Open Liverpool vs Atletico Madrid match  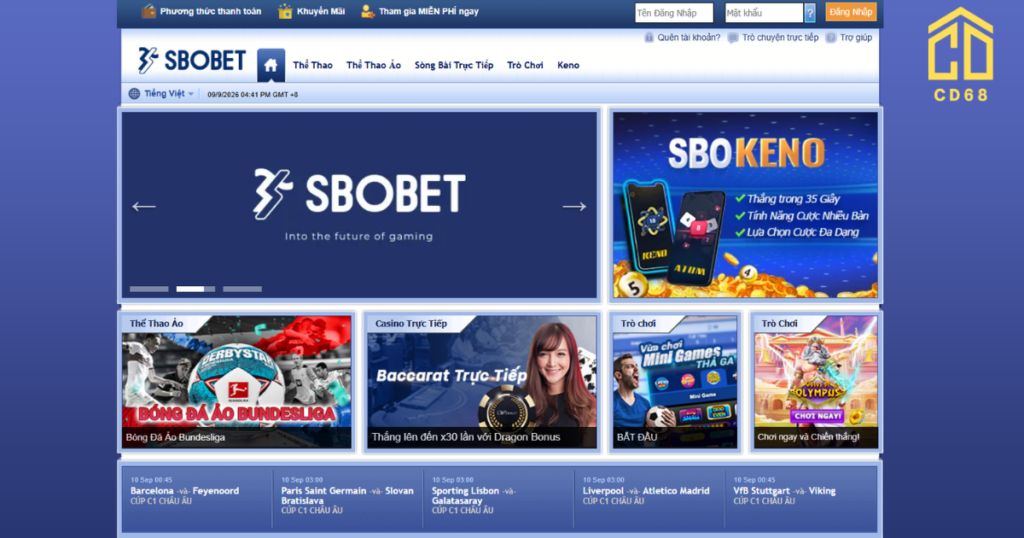click(x=646, y=491)
